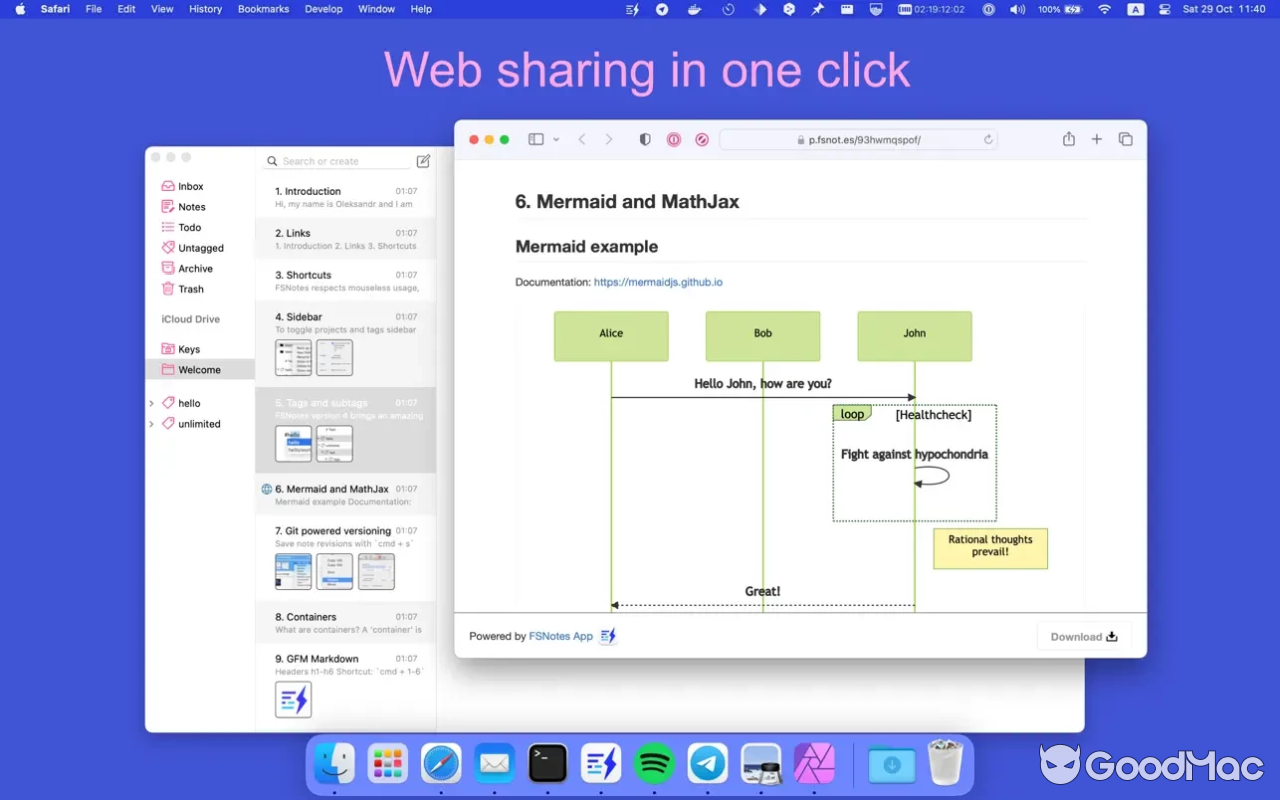Click the first thumbnail in Sidebar note

click(x=293, y=357)
